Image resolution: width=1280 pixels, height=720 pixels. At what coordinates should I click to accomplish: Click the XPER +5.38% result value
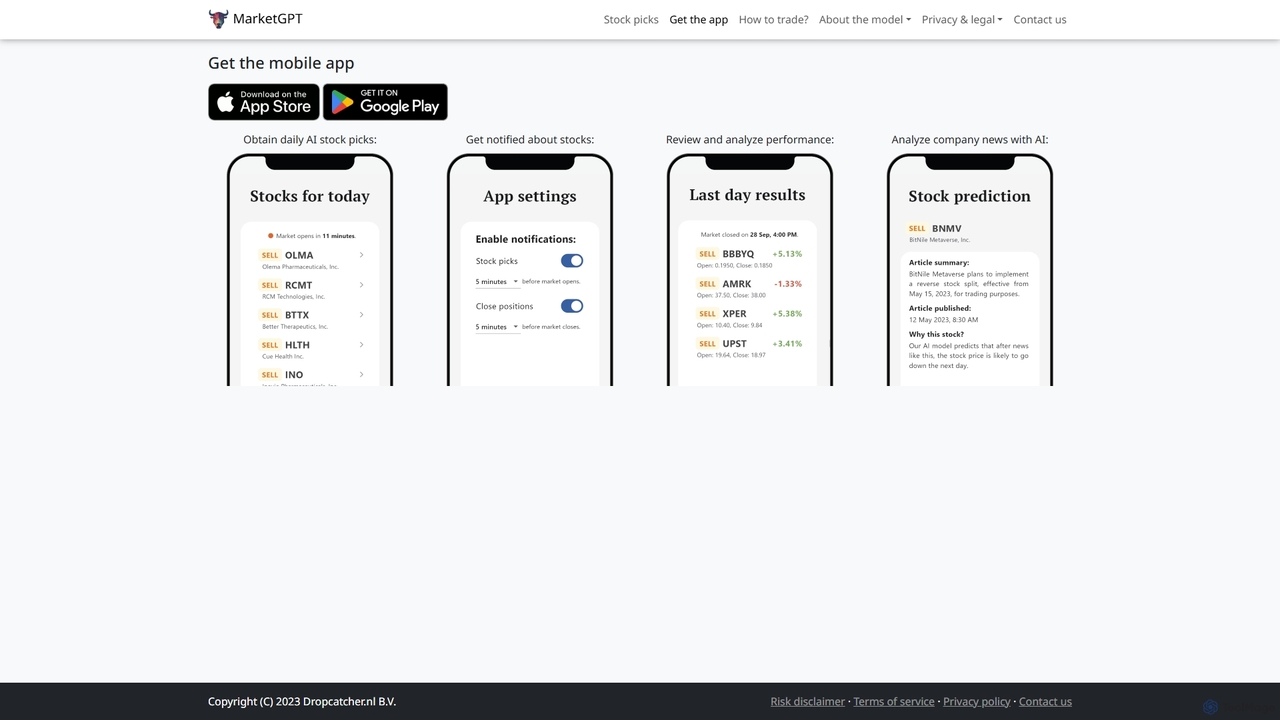click(x=787, y=314)
